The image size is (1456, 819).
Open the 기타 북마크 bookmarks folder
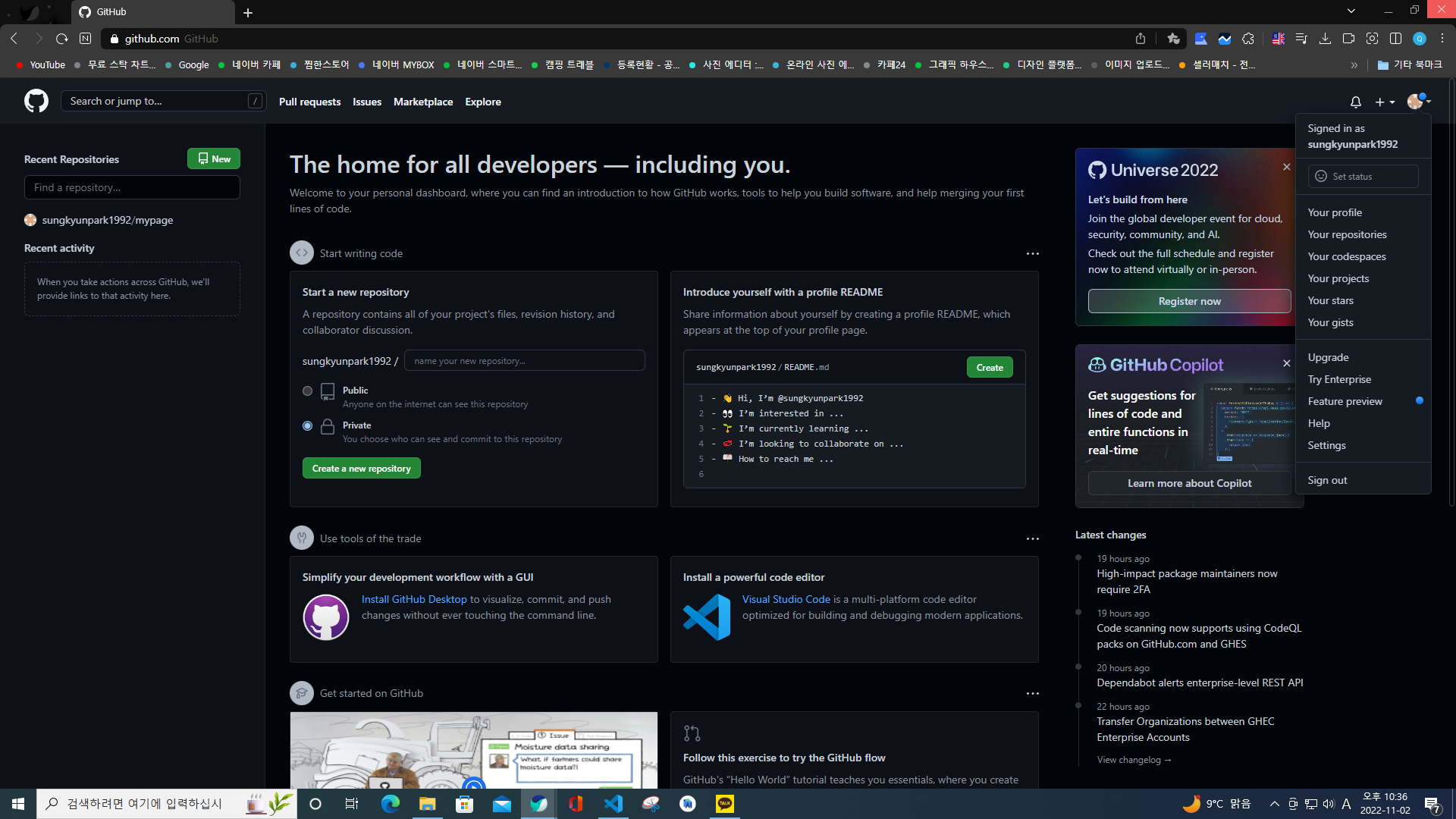pos(1410,65)
